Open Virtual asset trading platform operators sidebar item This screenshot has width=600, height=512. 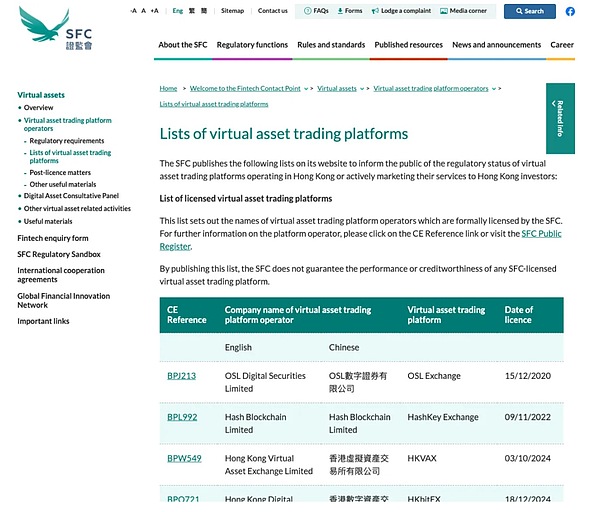tap(68, 124)
